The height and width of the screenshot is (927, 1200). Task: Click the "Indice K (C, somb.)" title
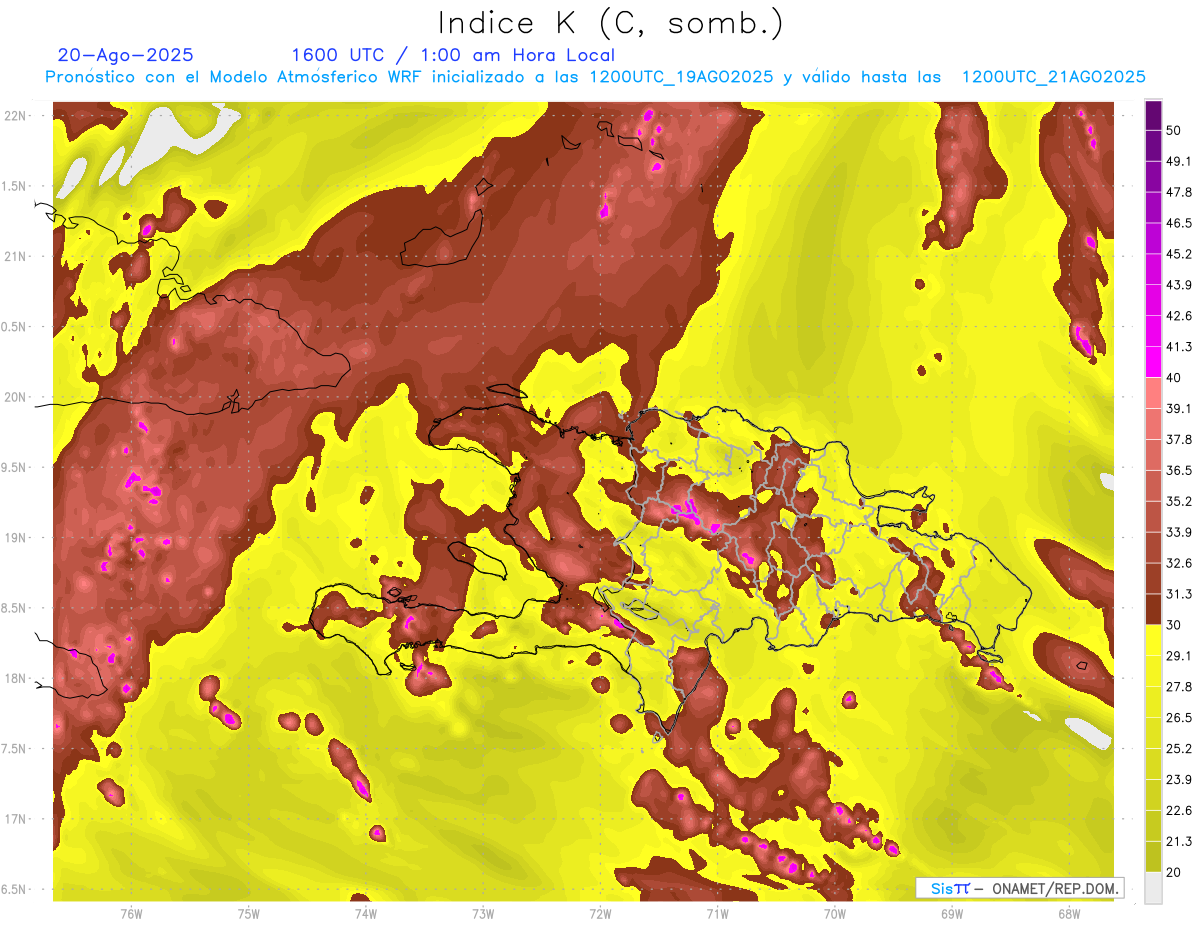tap(611, 23)
